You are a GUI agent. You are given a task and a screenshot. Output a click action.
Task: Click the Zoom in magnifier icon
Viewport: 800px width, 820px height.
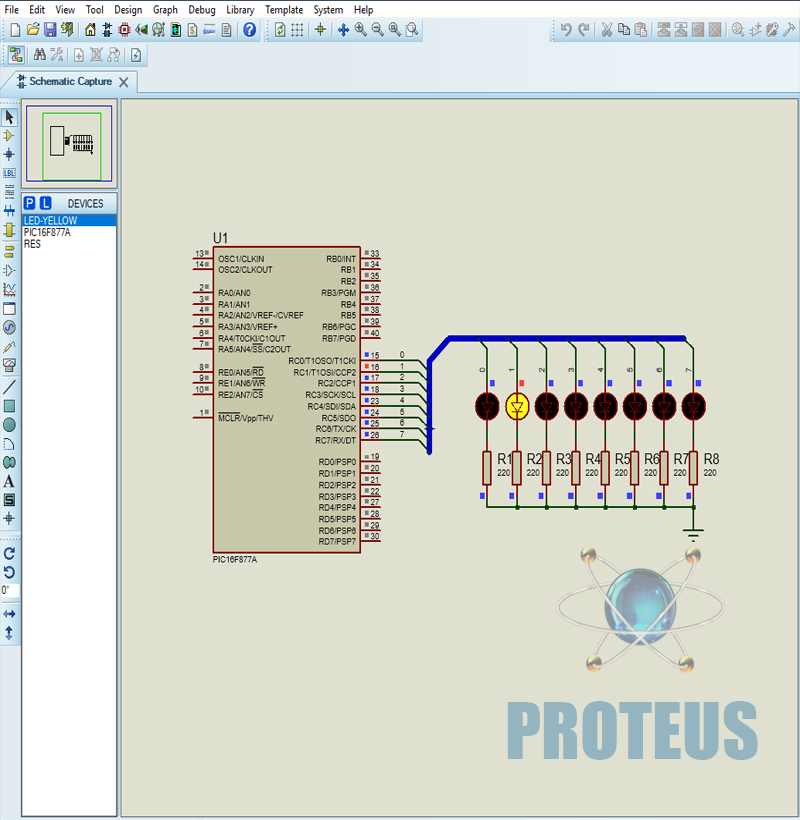pos(360,30)
